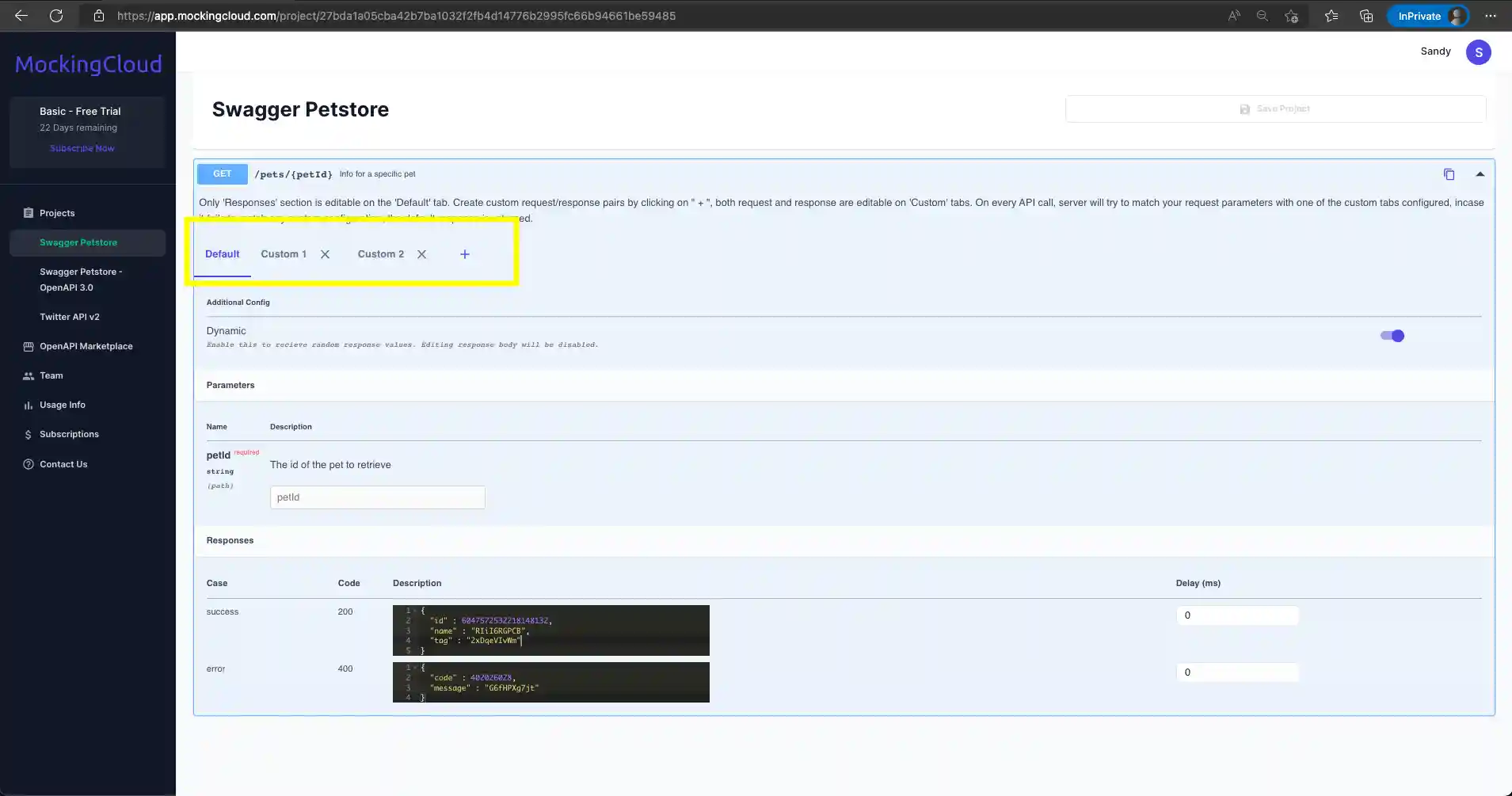Viewport: 1512px width, 796px height.
Task: Open Usage Info from sidebar
Action: click(63, 405)
